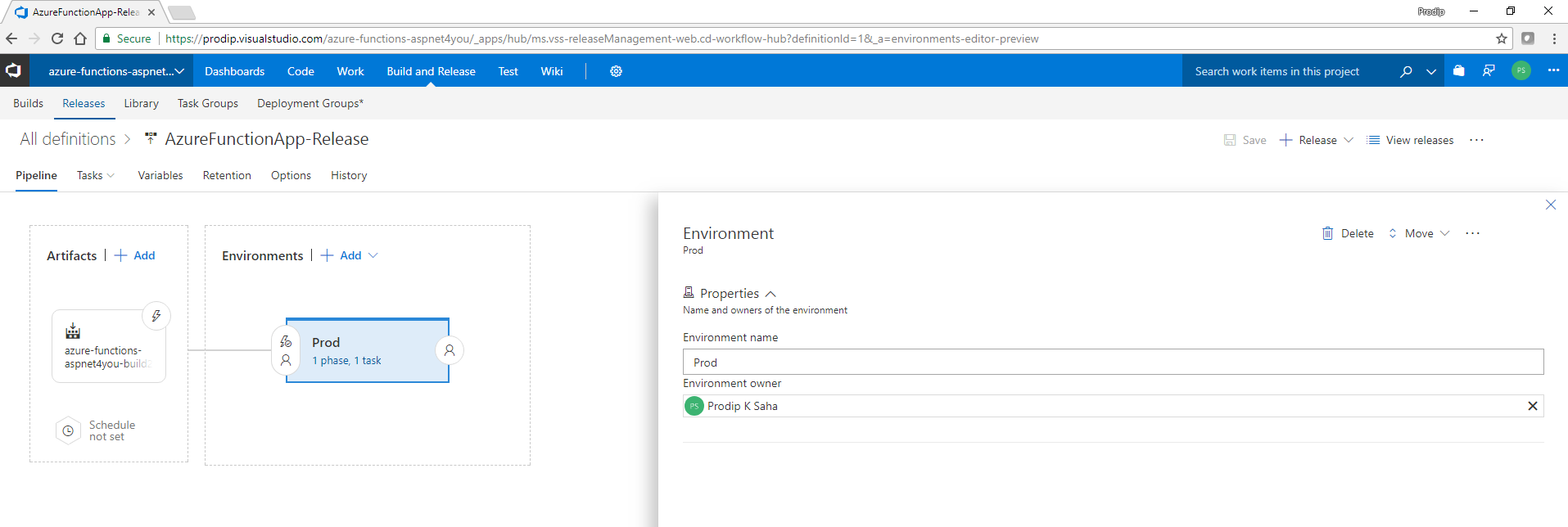Reload the browser page
The height and width of the screenshot is (527, 1568).
57,38
